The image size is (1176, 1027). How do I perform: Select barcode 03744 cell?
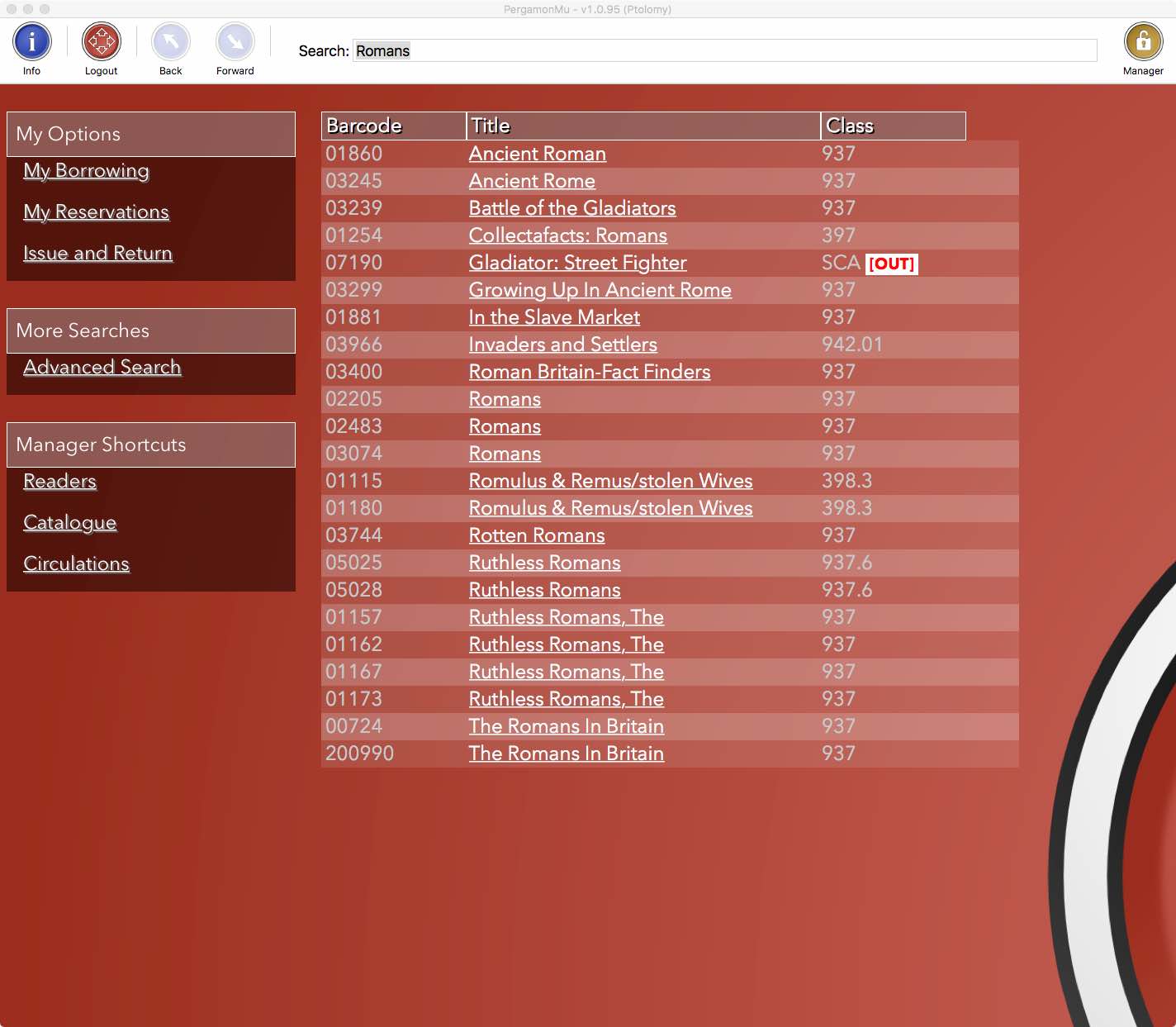(x=354, y=535)
